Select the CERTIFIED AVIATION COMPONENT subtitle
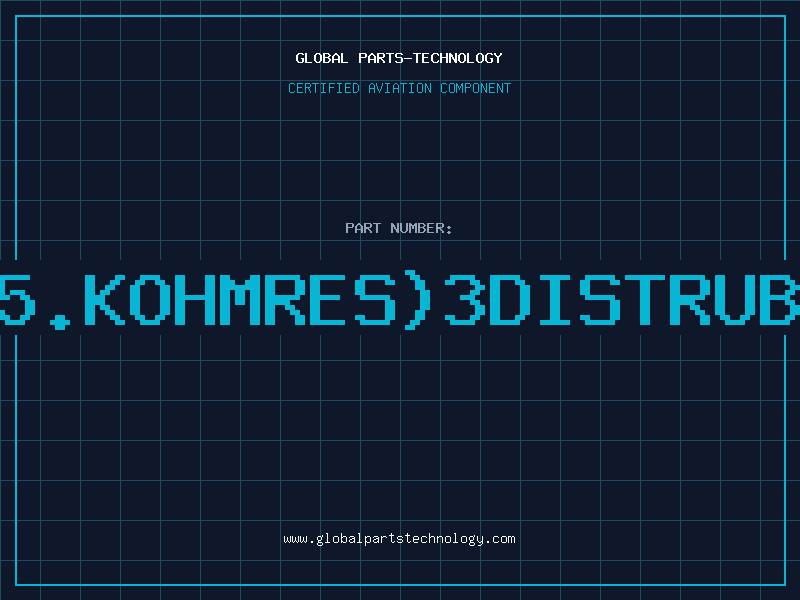The height and width of the screenshot is (600, 800). pos(399,88)
